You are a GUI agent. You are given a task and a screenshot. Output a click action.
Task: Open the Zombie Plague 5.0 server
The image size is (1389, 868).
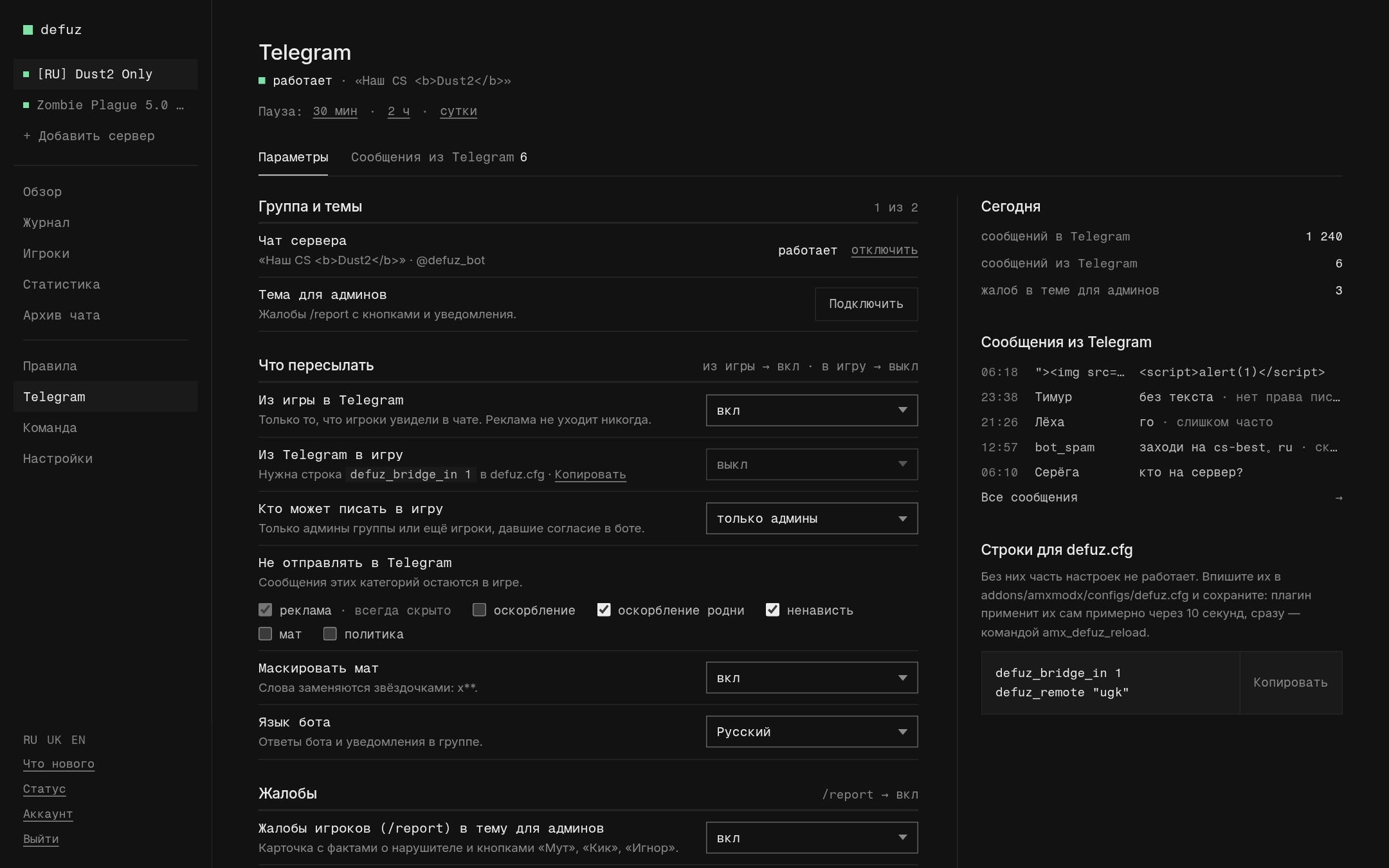point(105,105)
